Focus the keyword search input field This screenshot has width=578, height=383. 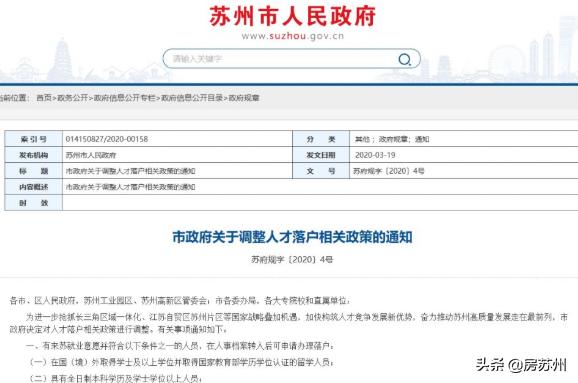(291, 59)
